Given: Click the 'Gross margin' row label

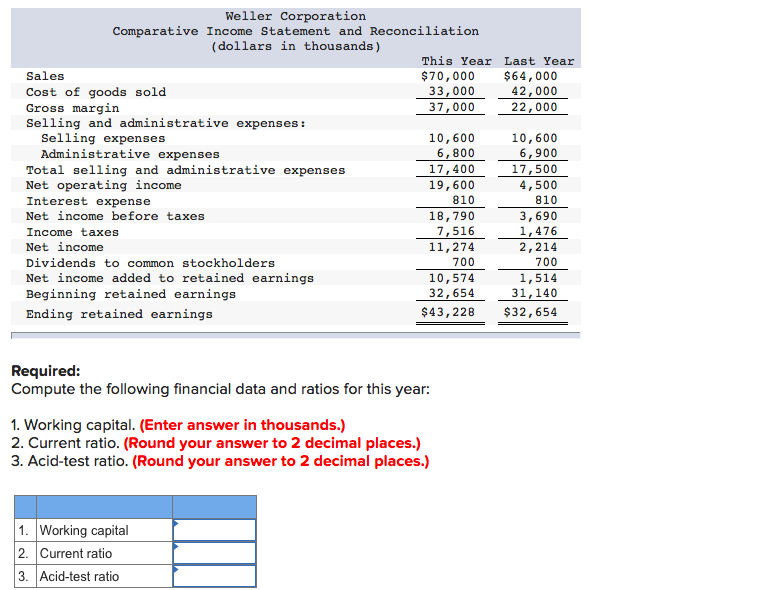Looking at the screenshot, I should [73, 108].
